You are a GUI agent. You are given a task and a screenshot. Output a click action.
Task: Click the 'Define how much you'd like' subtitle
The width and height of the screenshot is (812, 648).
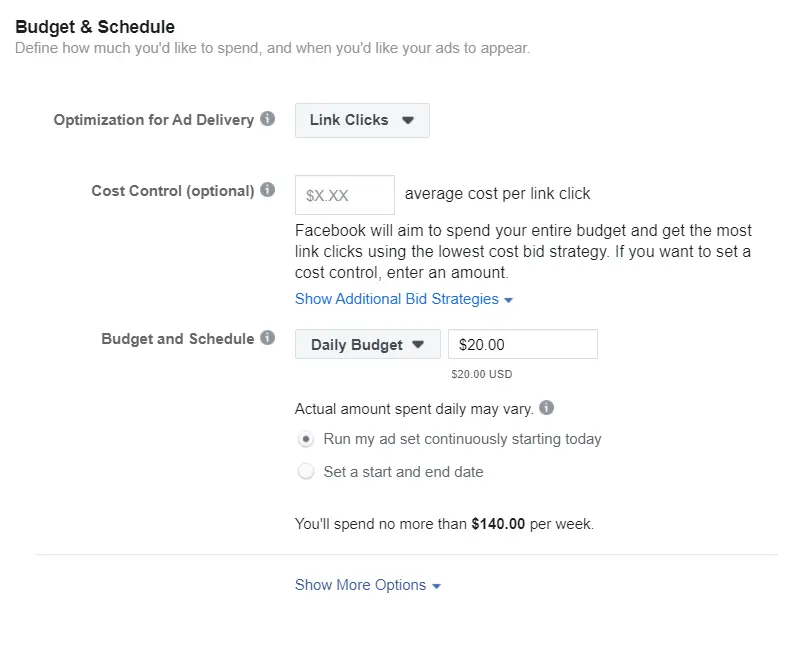coord(272,48)
